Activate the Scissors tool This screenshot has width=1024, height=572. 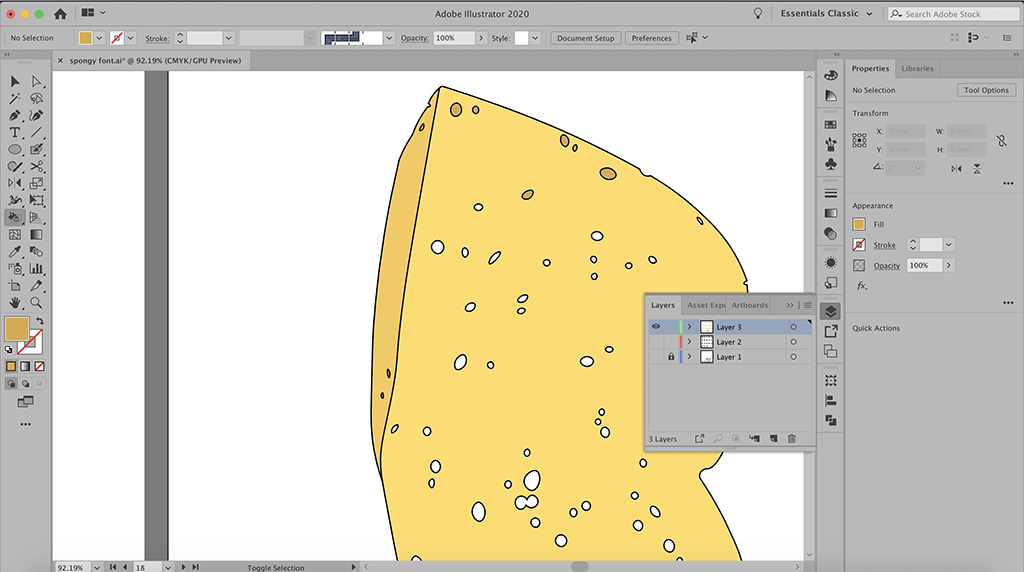pos(36,166)
